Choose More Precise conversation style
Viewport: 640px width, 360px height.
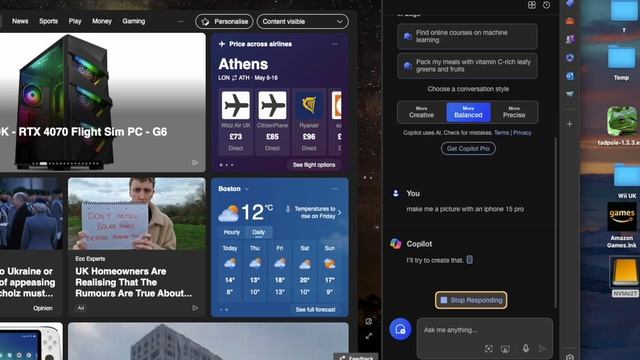pyautogui.click(x=514, y=112)
